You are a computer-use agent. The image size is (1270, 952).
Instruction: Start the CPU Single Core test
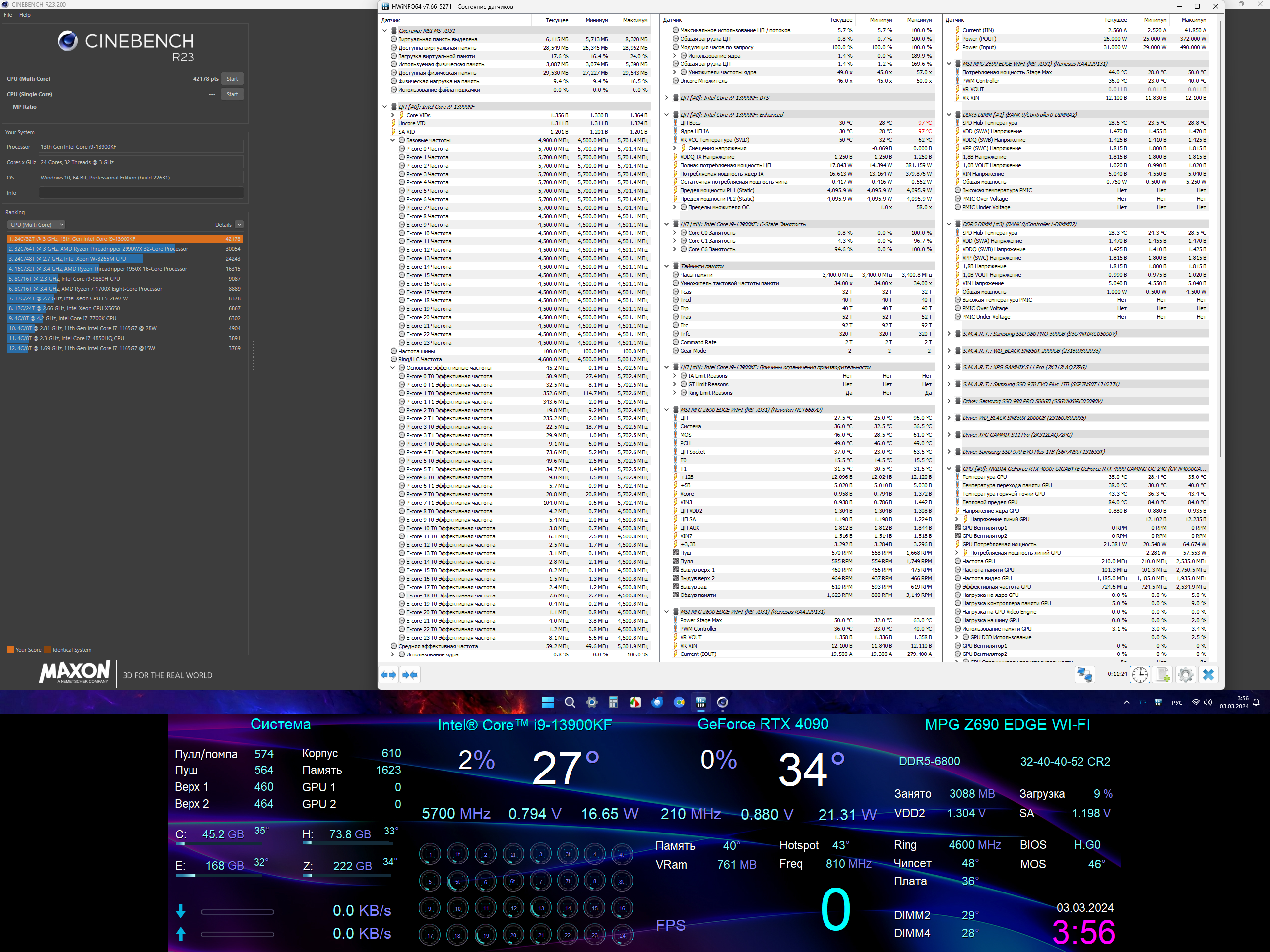[x=232, y=94]
